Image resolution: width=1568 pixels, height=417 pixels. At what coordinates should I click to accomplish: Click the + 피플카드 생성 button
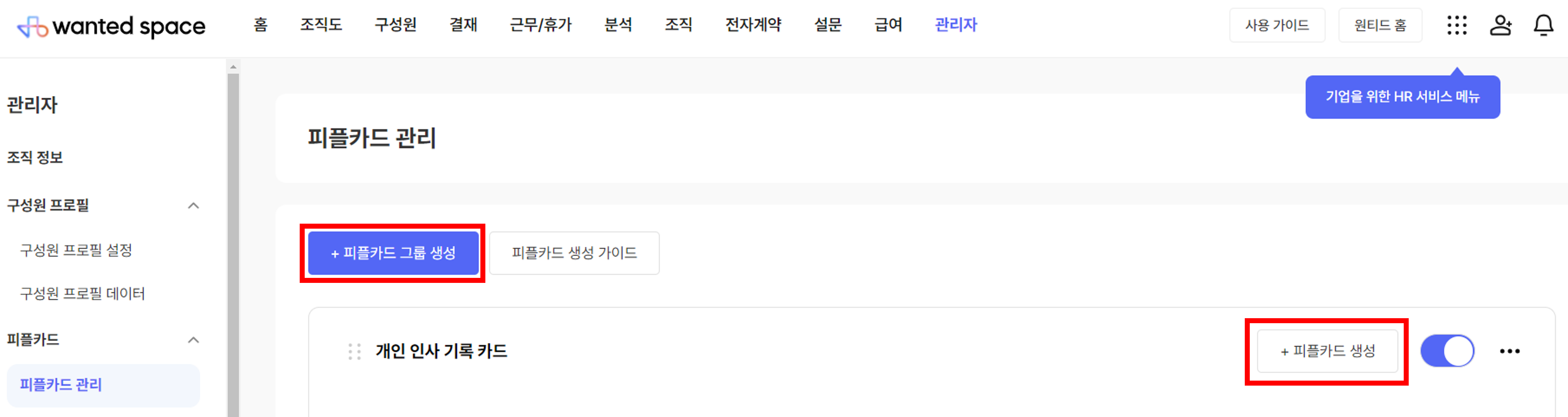coord(1327,351)
